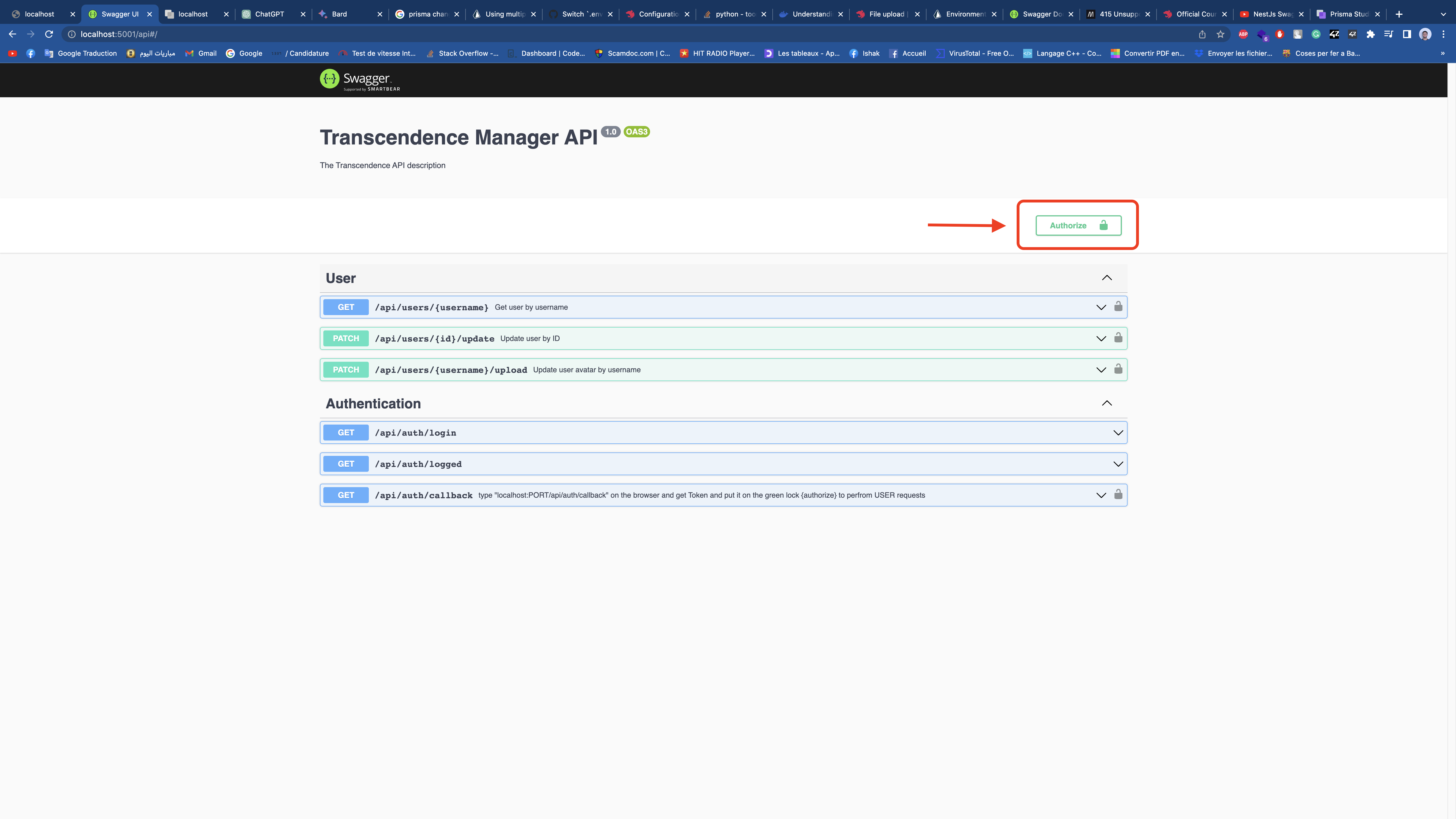The height and width of the screenshot is (819, 1456).
Task: Collapse the Authentication section
Action: (1107, 404)
